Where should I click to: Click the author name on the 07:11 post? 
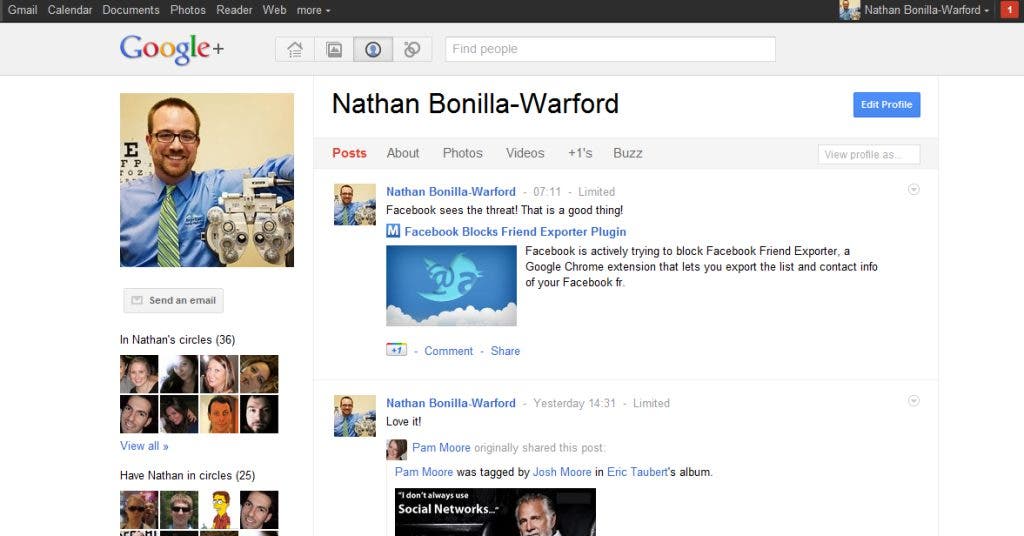click(451, 191)
